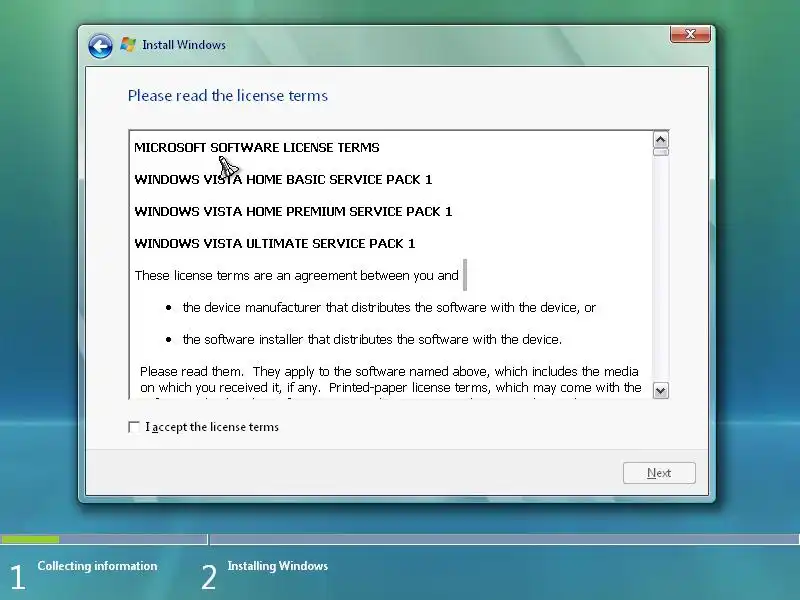Screen dimensions: 800x600
Task: Click the bullet about the software installer
Action: 372,340
